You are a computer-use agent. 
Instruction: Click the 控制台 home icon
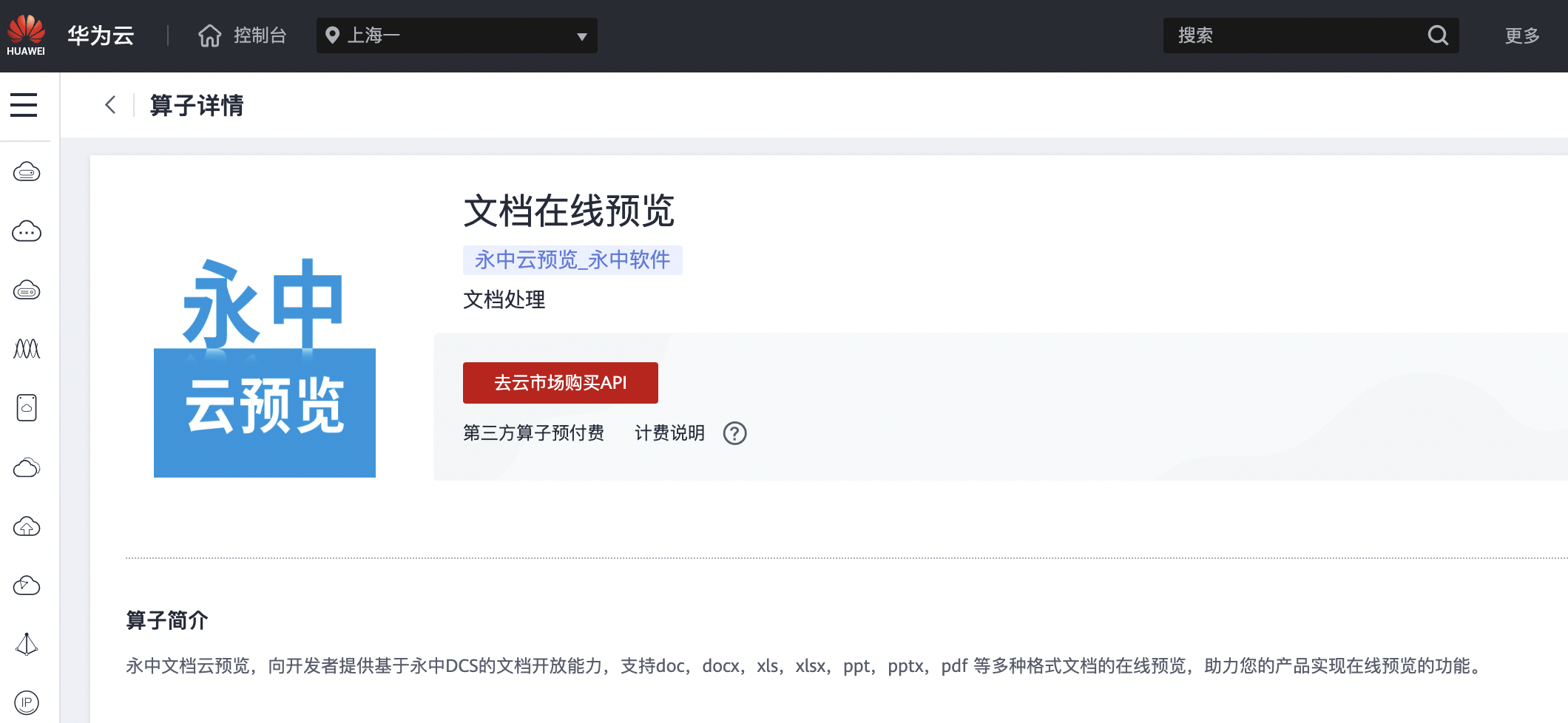click(210, 35)
